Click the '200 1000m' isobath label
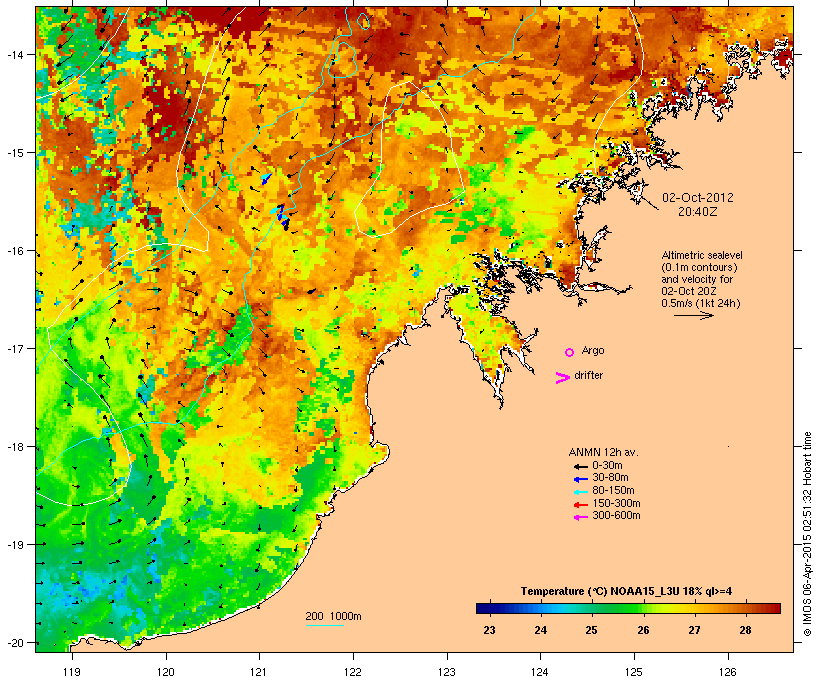The height and width of the screenshot is (680, 820). click(x=333, y=616)
